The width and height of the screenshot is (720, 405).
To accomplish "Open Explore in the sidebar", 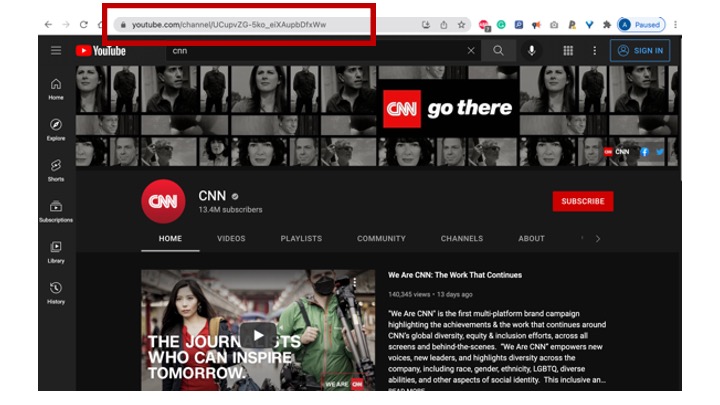I will [x=56, y=129].
